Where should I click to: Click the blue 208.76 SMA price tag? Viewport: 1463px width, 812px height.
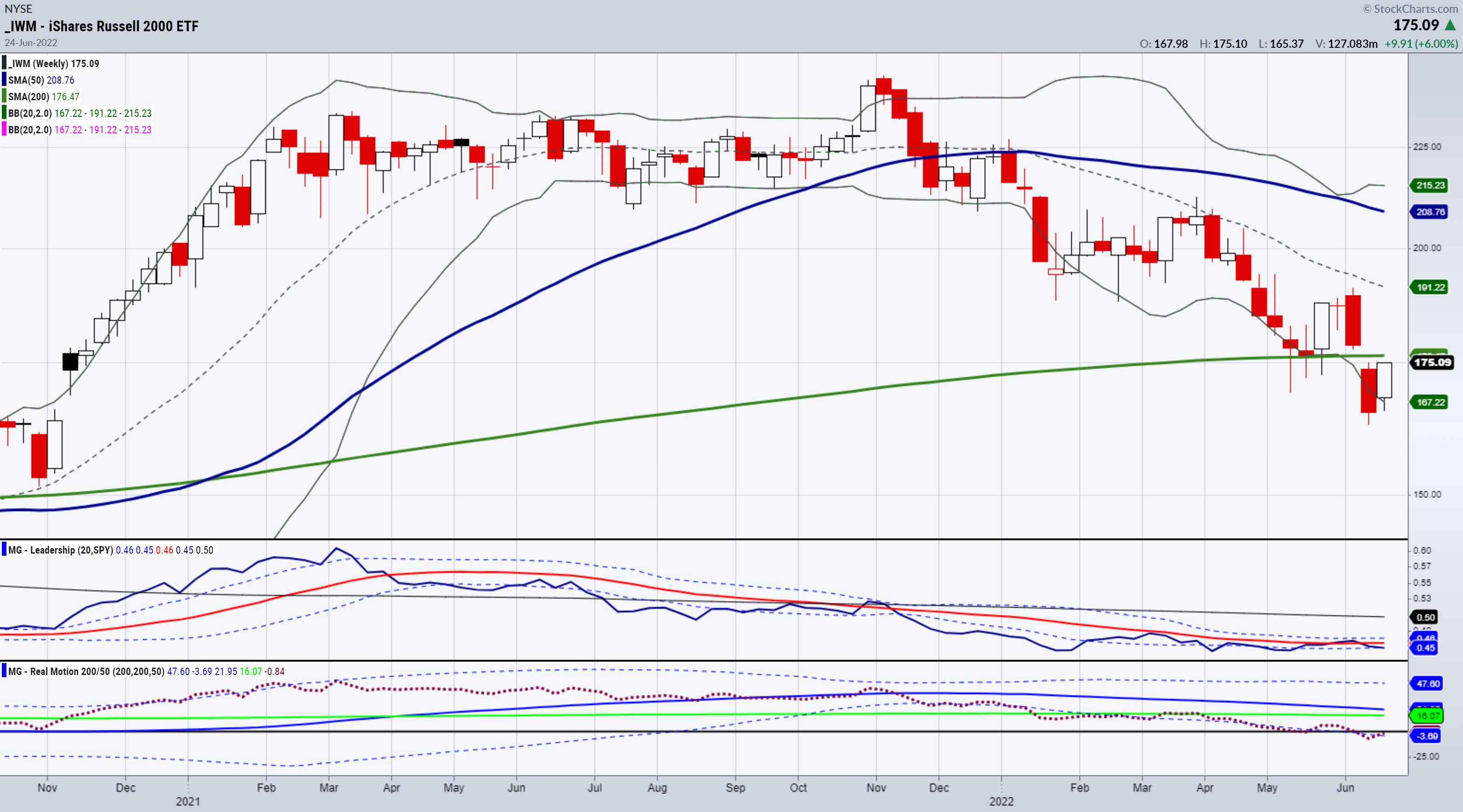[1429, 212]
